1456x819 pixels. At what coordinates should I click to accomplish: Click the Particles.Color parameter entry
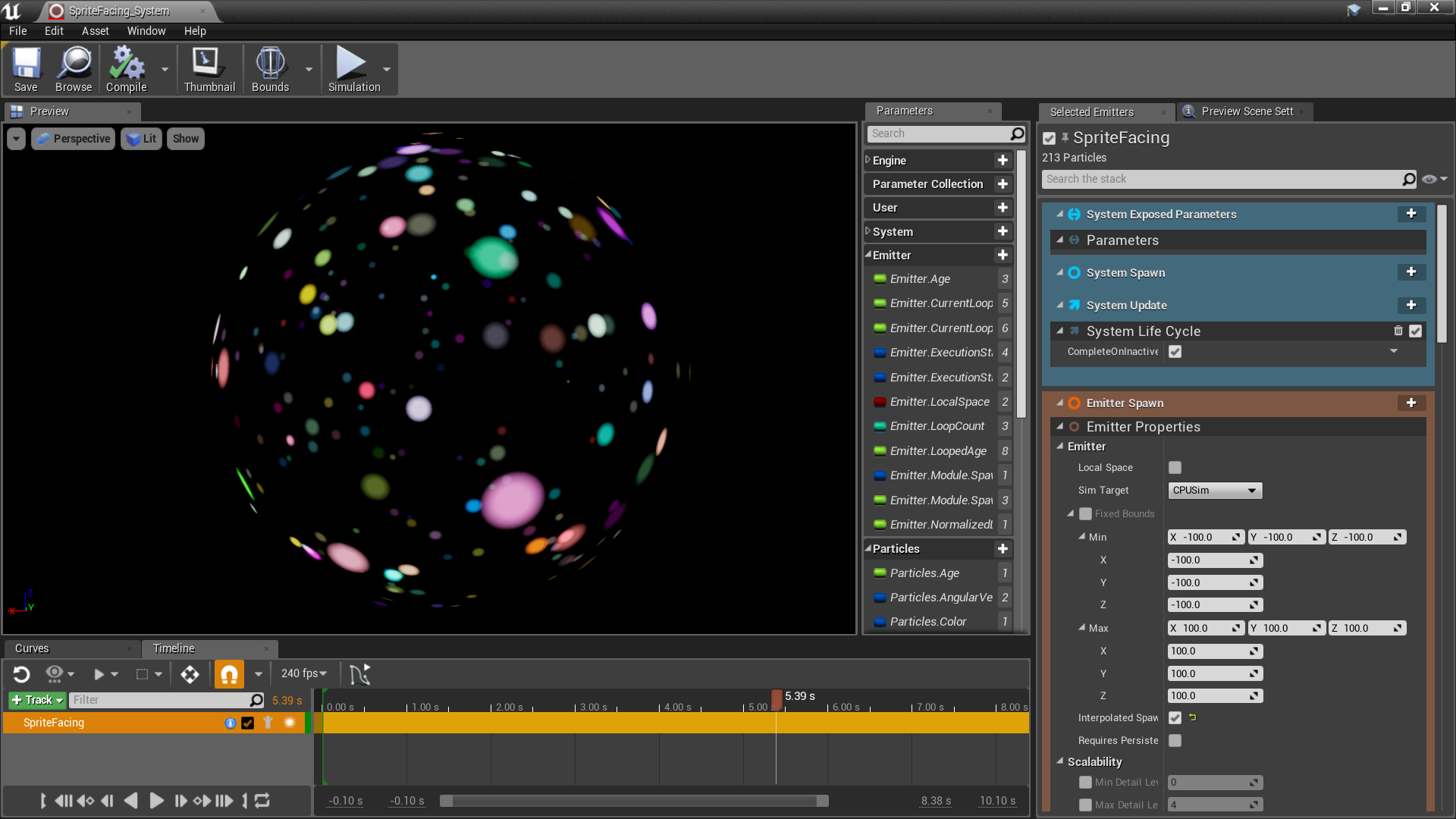[928, 621]
